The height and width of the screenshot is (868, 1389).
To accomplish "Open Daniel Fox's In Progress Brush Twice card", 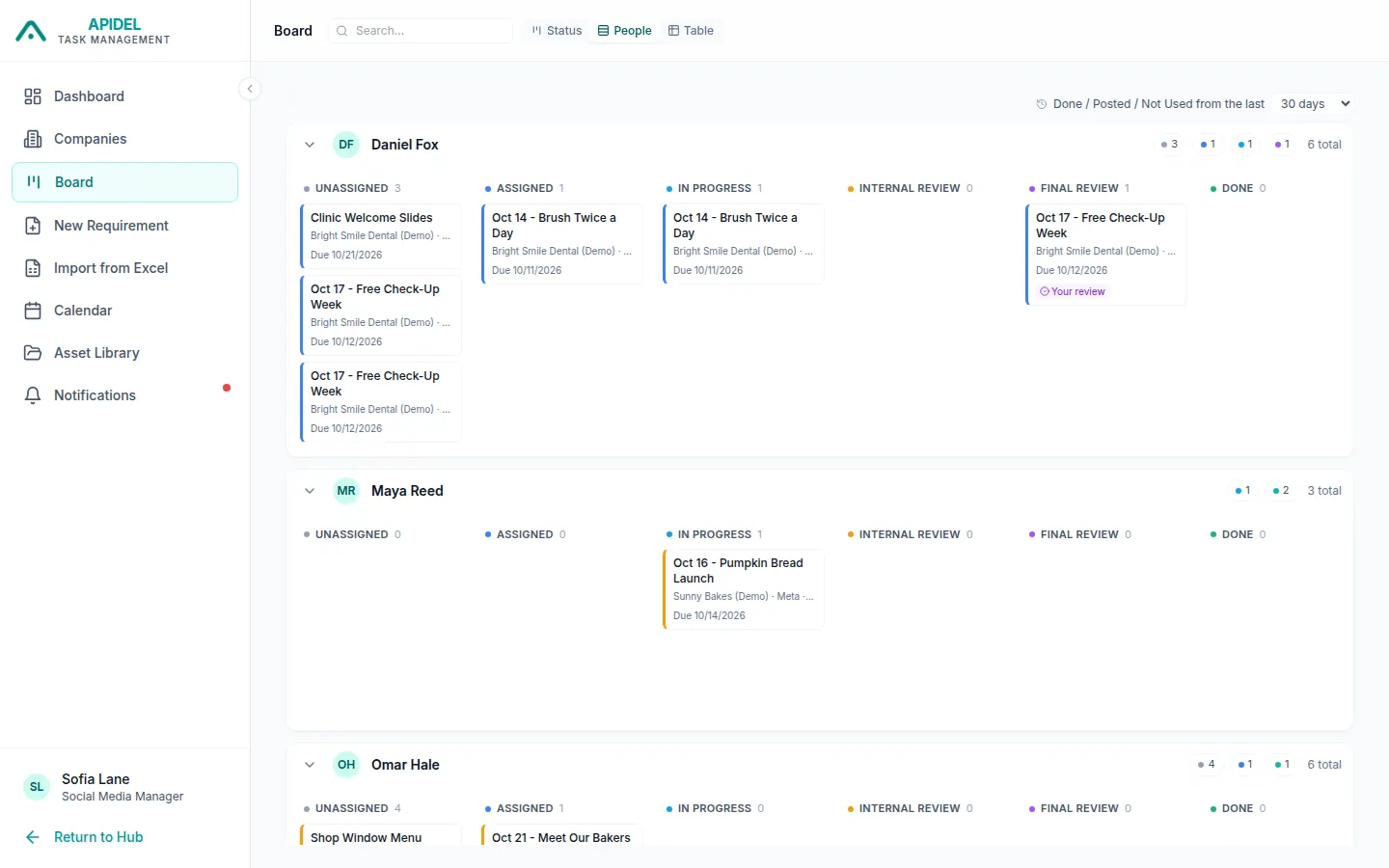I will pyautogui.click(x=744, y=244).
